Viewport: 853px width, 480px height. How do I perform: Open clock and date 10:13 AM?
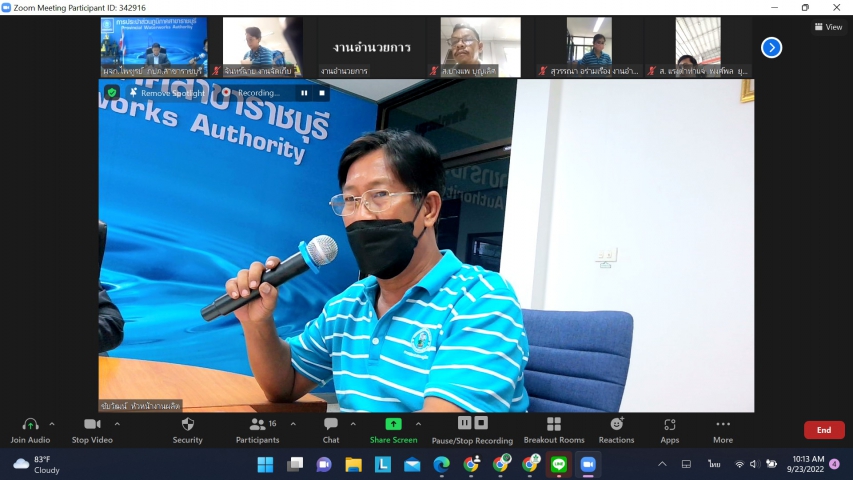(805, 464)
